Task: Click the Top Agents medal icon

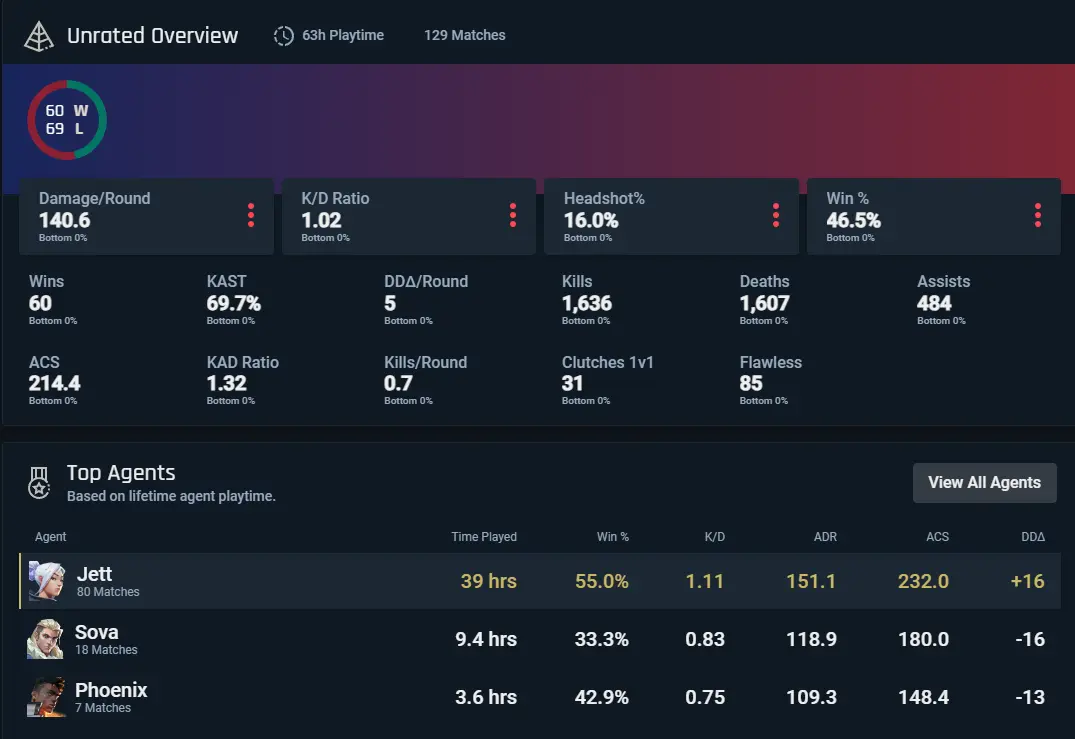Action: [x=39, y=483]
